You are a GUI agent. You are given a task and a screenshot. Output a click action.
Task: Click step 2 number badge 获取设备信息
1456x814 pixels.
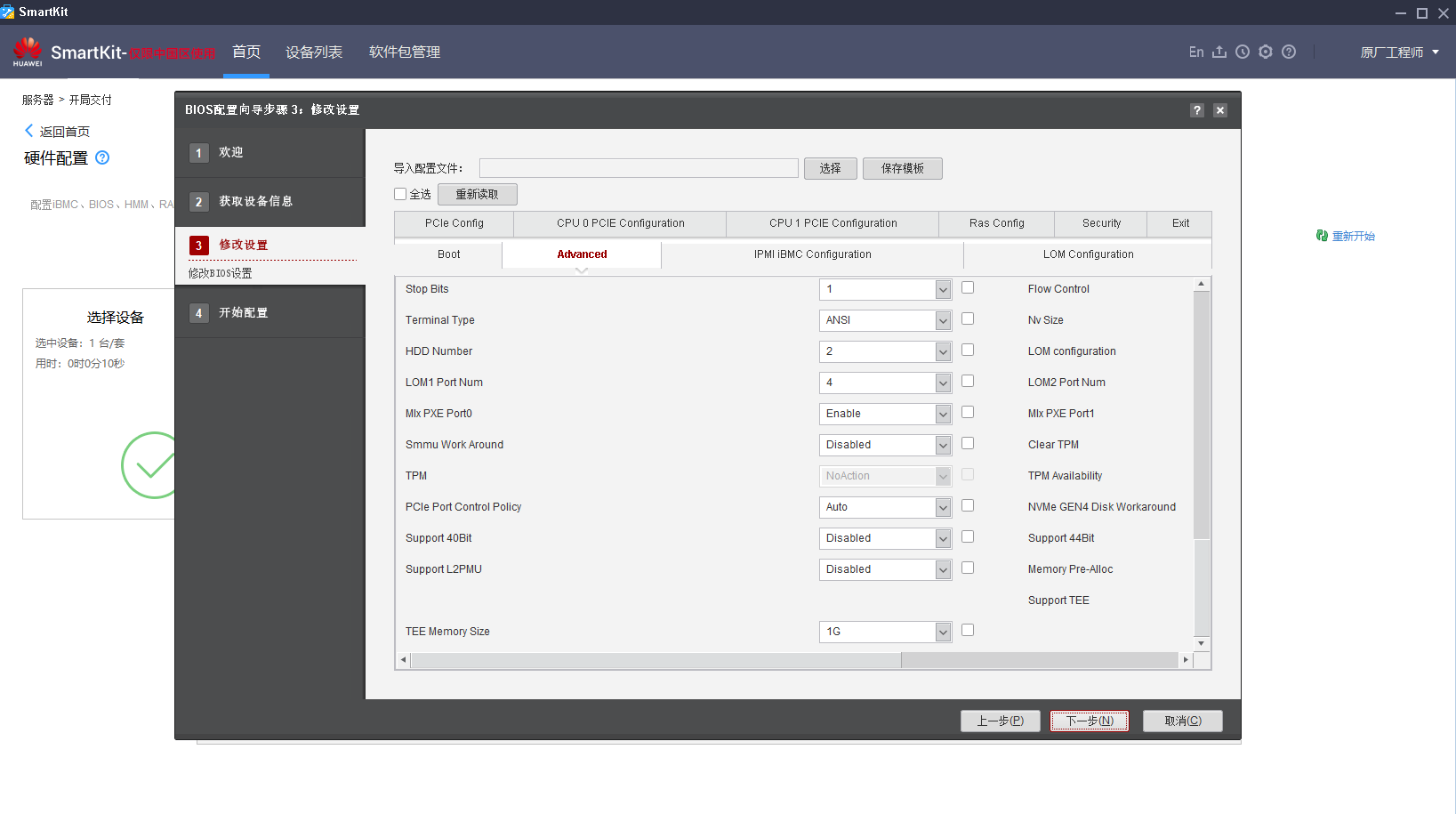click(199, 202)
